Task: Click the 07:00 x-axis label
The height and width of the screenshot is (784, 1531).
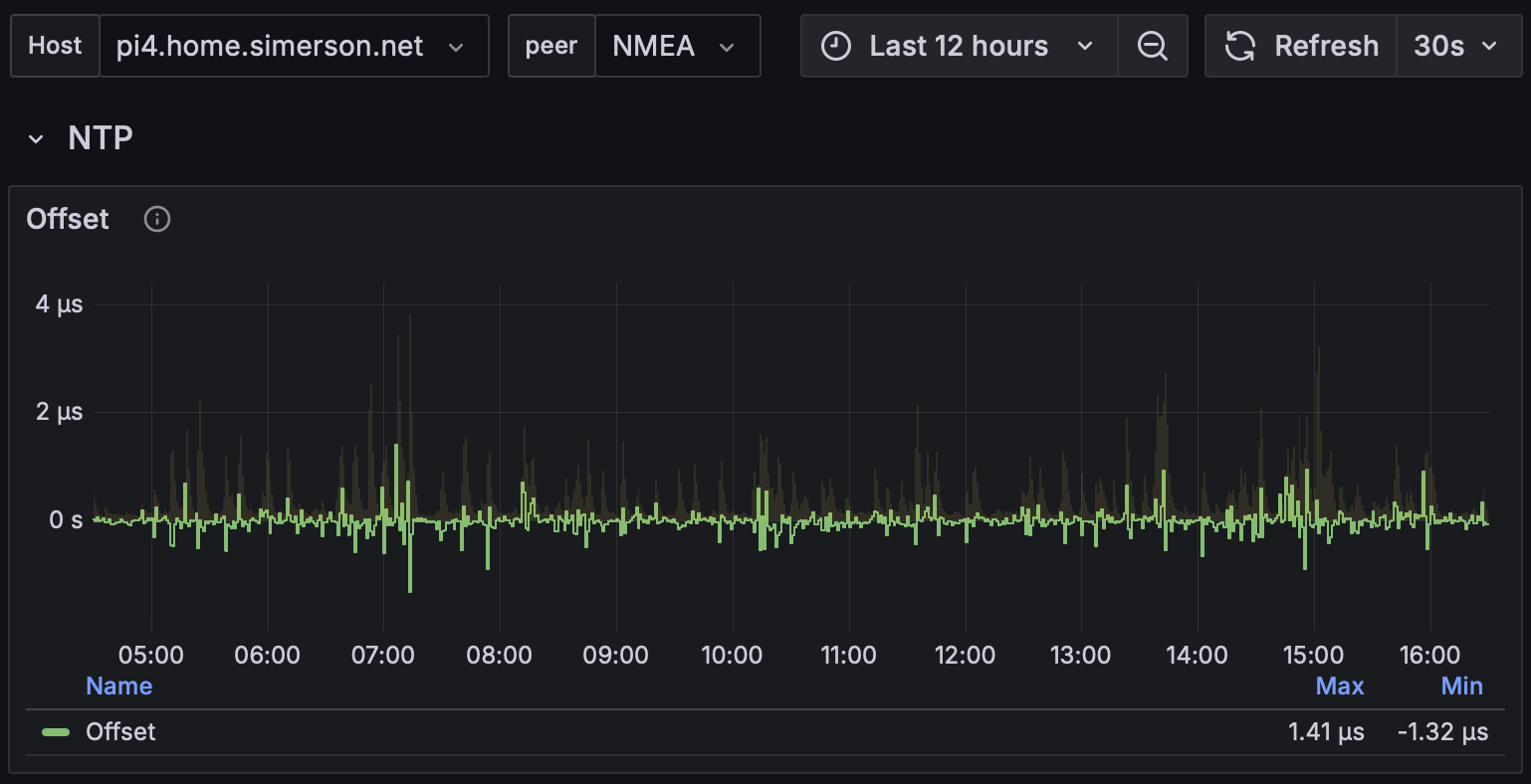Action: (383, 656)
